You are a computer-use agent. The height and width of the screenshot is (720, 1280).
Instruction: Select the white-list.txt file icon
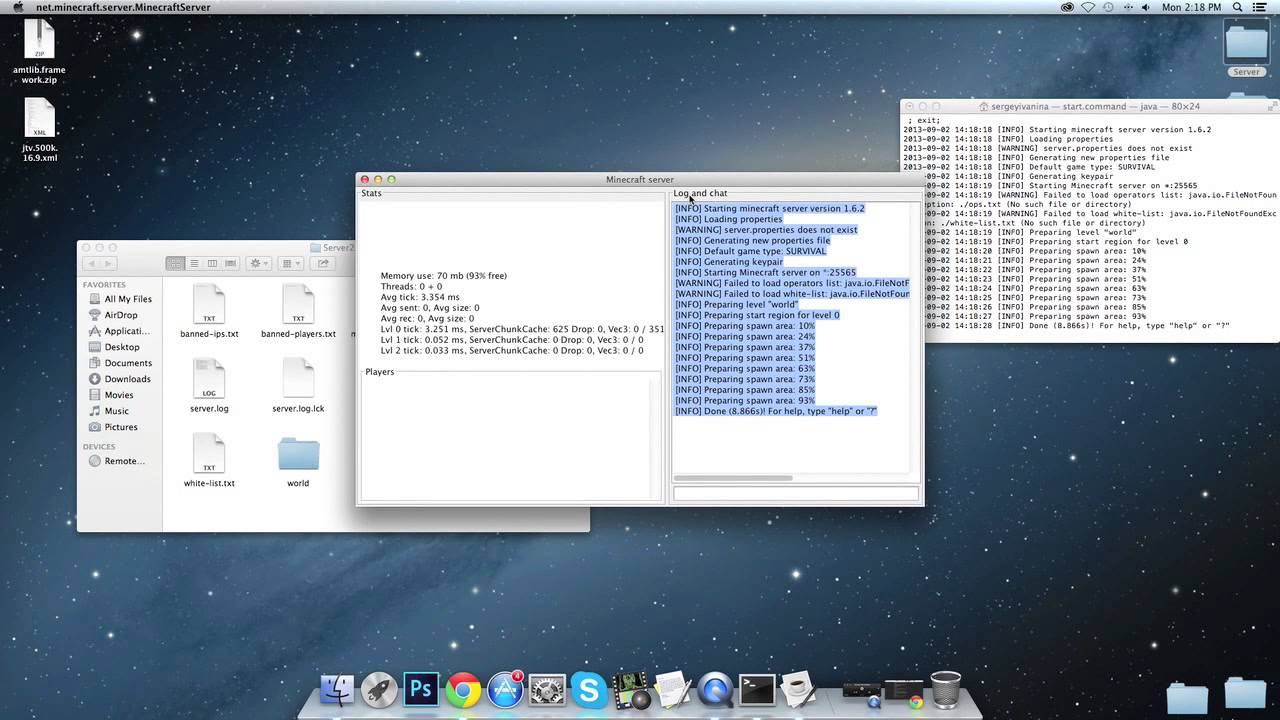[209, 454]
